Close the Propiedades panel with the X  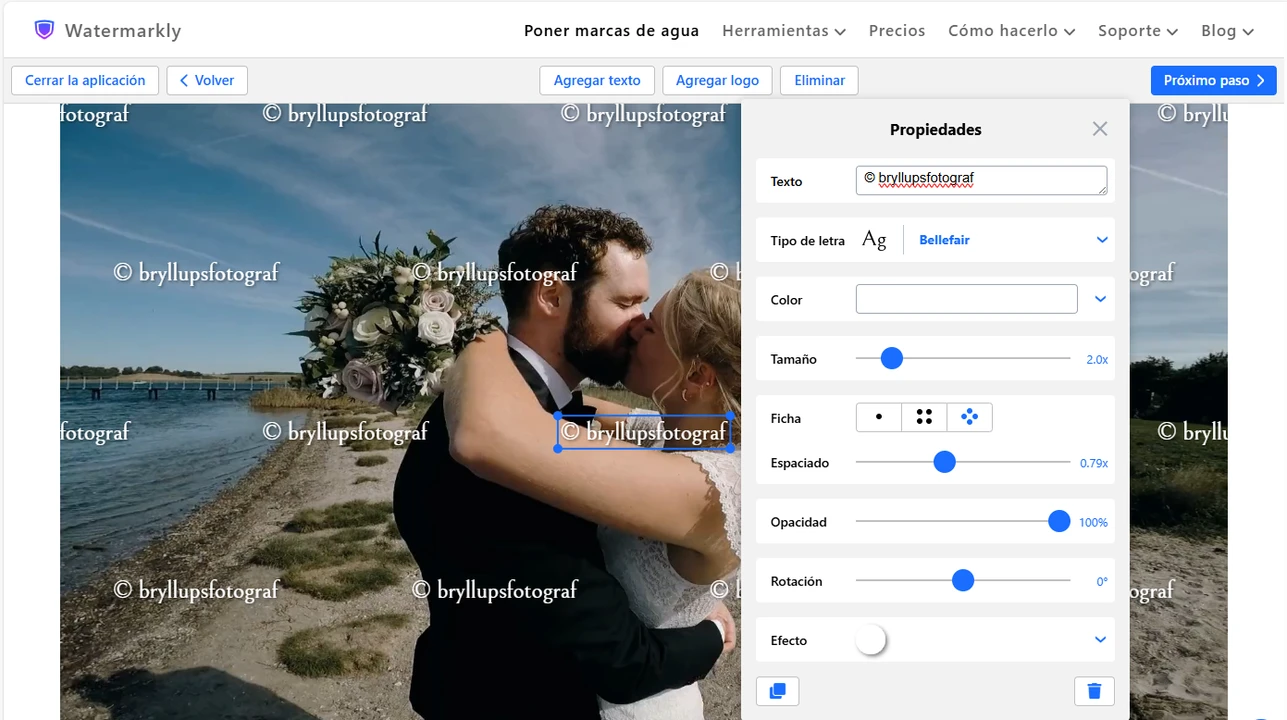click(1100, 129)
